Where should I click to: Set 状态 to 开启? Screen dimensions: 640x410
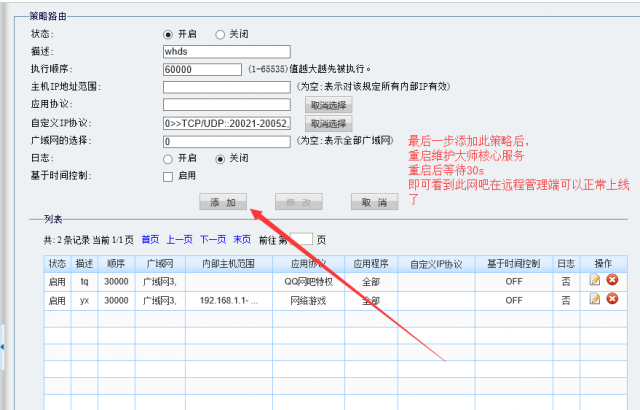(168, 33)
